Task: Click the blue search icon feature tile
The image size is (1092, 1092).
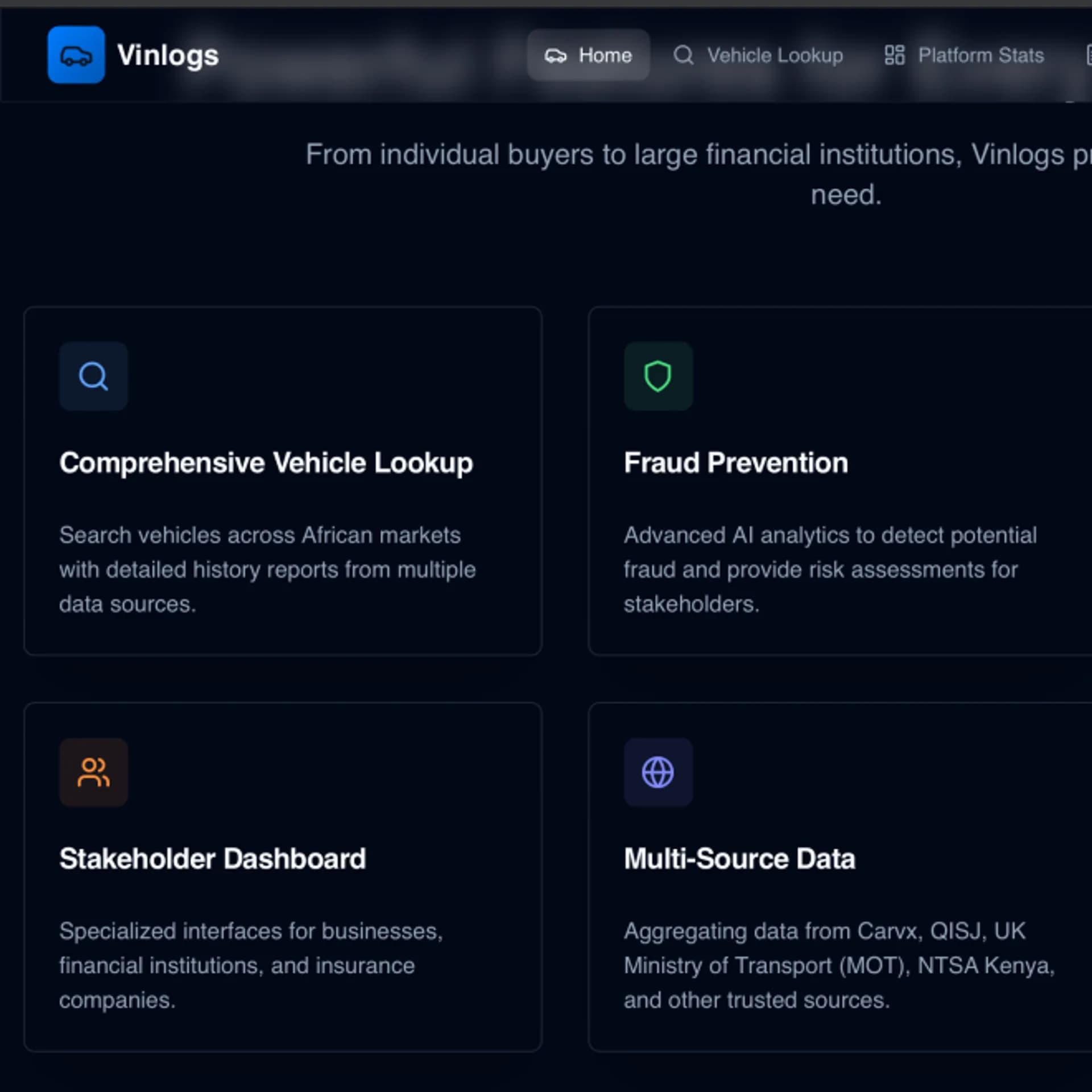Action: point(93,376)
